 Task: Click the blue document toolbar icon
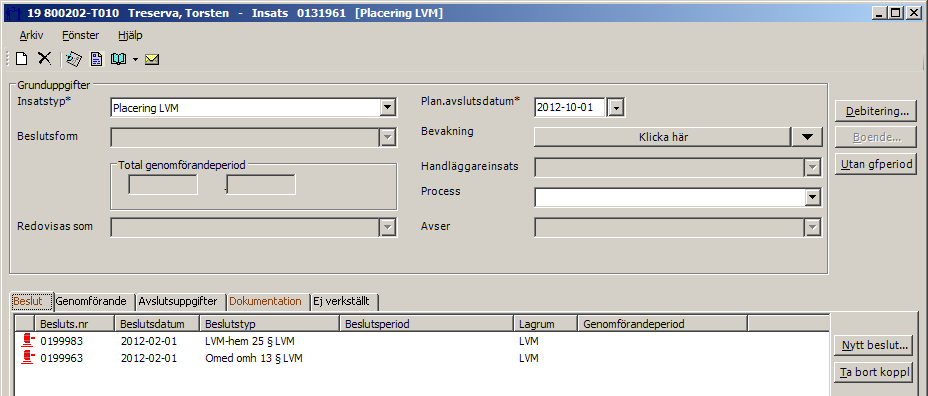click(96, 59)
